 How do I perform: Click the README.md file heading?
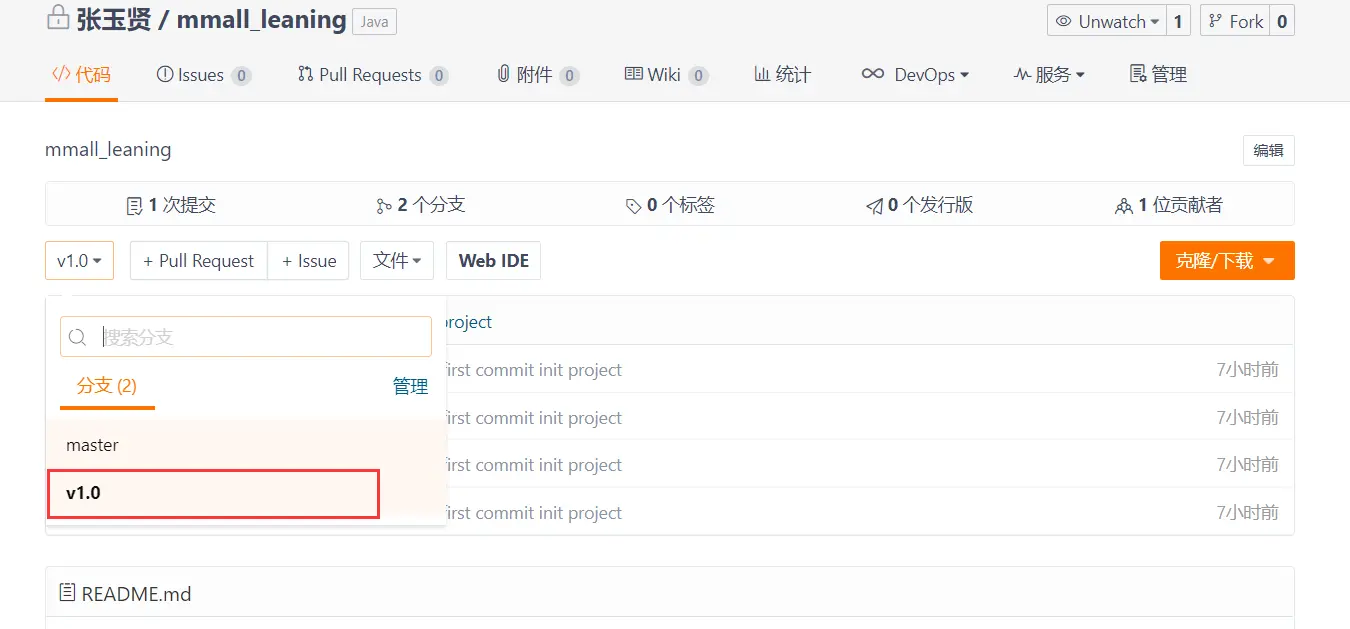click(x=136, y=594)
